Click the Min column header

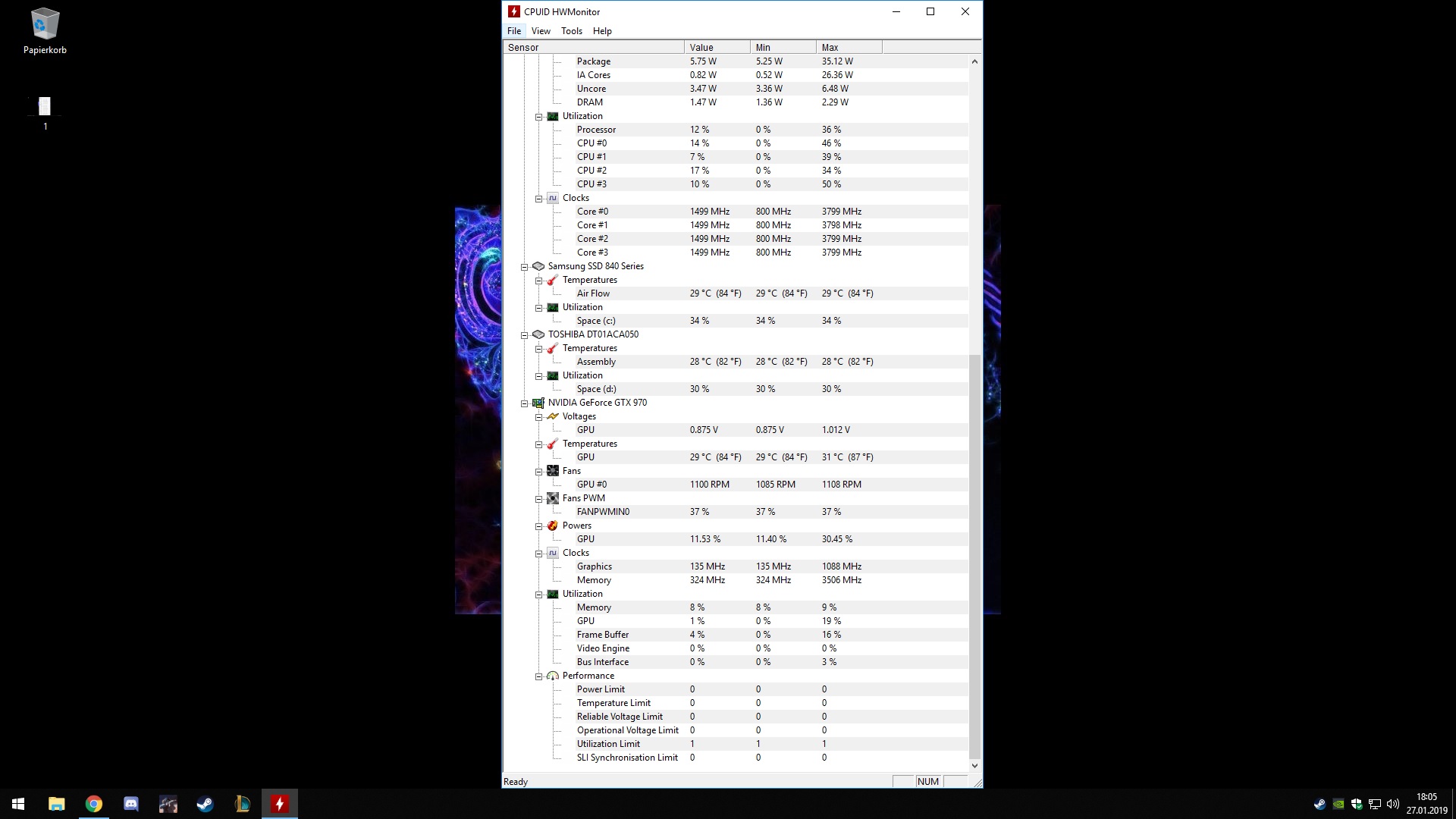point(783,47)
